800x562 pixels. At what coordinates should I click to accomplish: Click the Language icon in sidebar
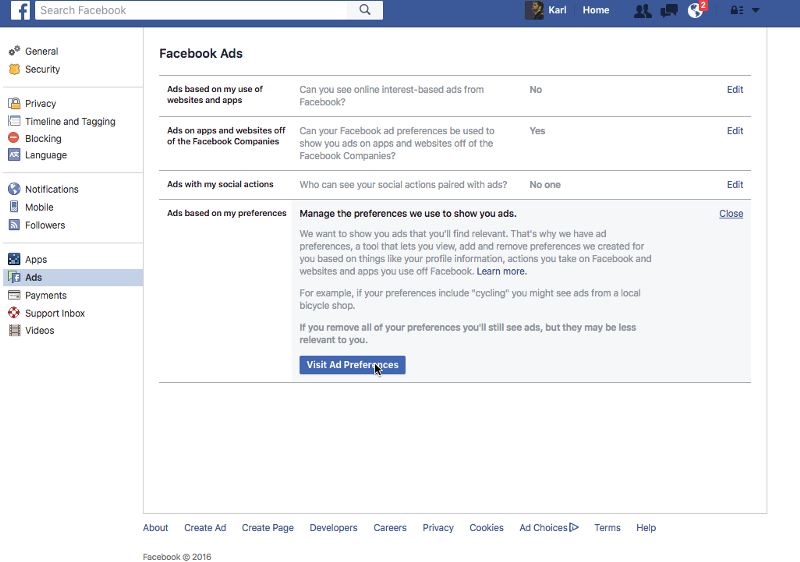click(x=14, y=155)
